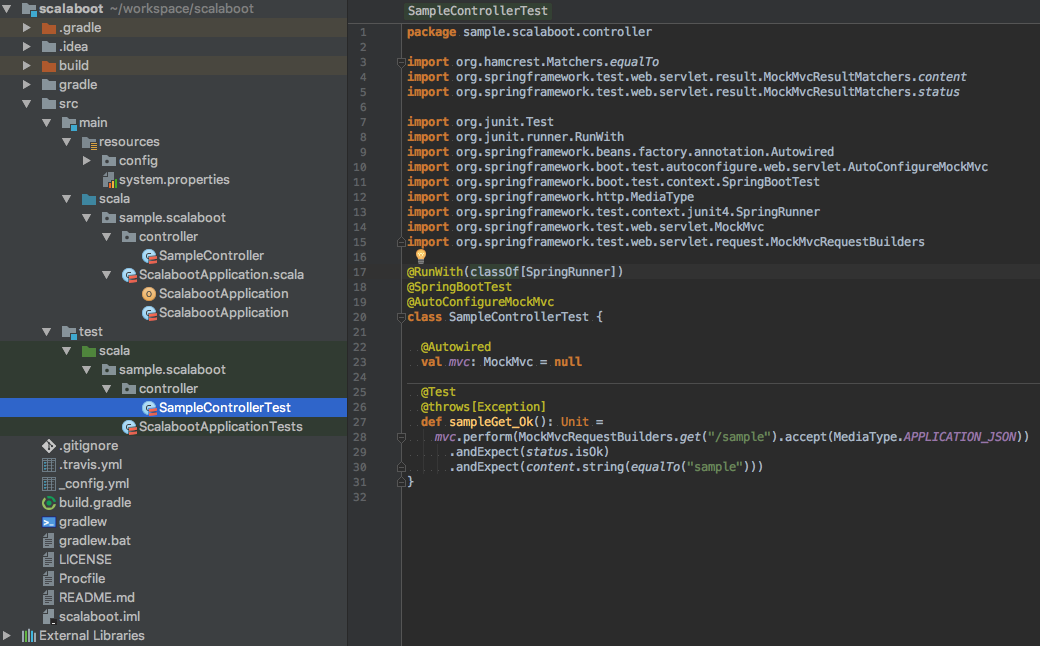Image resolution: width=1040 pixels, height=646 pixels.
Task: Click the sampleGet_Ok method name
Action: [491, 422]
